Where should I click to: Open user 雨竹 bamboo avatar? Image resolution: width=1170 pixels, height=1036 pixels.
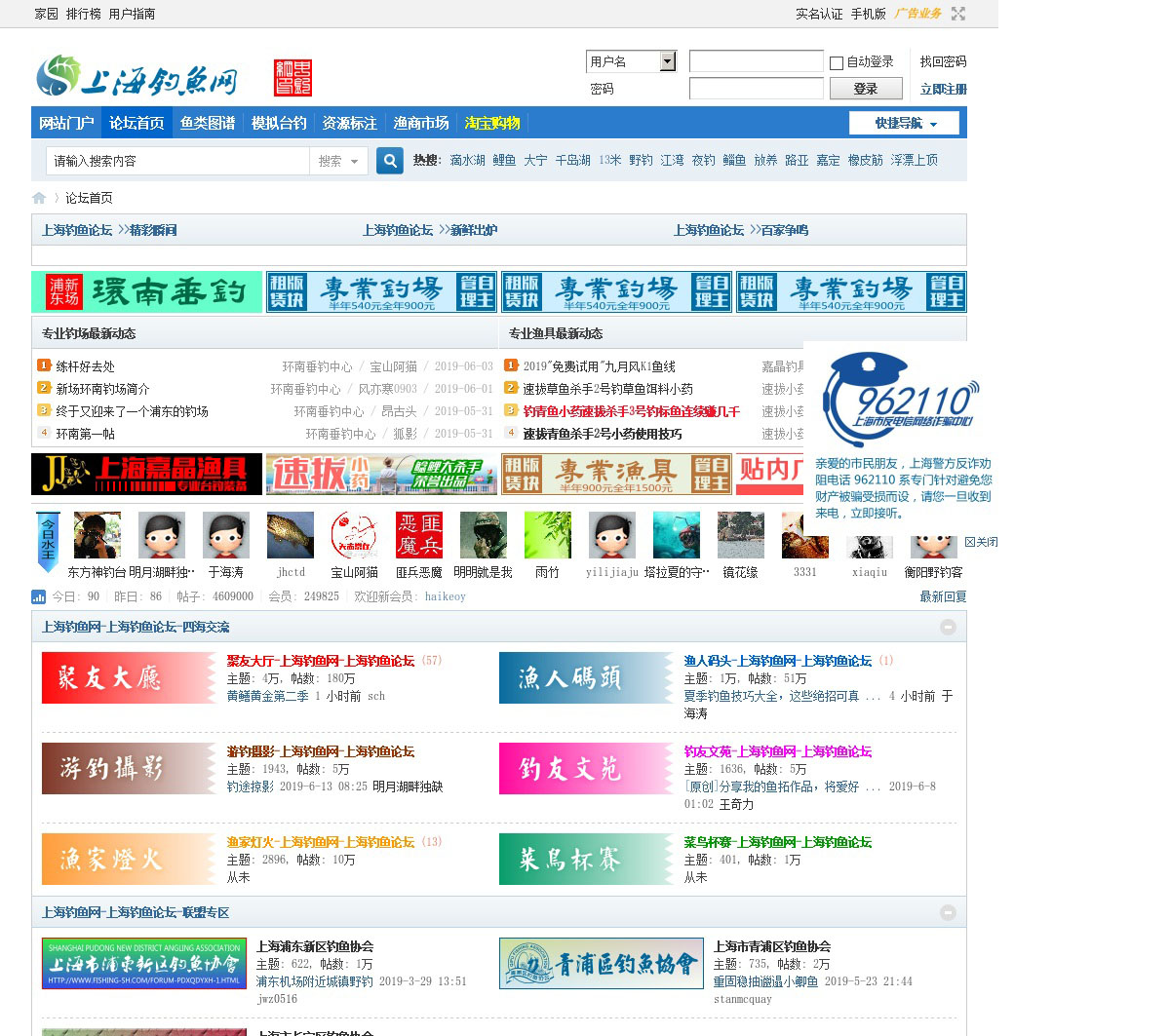[x=548, y=535]
